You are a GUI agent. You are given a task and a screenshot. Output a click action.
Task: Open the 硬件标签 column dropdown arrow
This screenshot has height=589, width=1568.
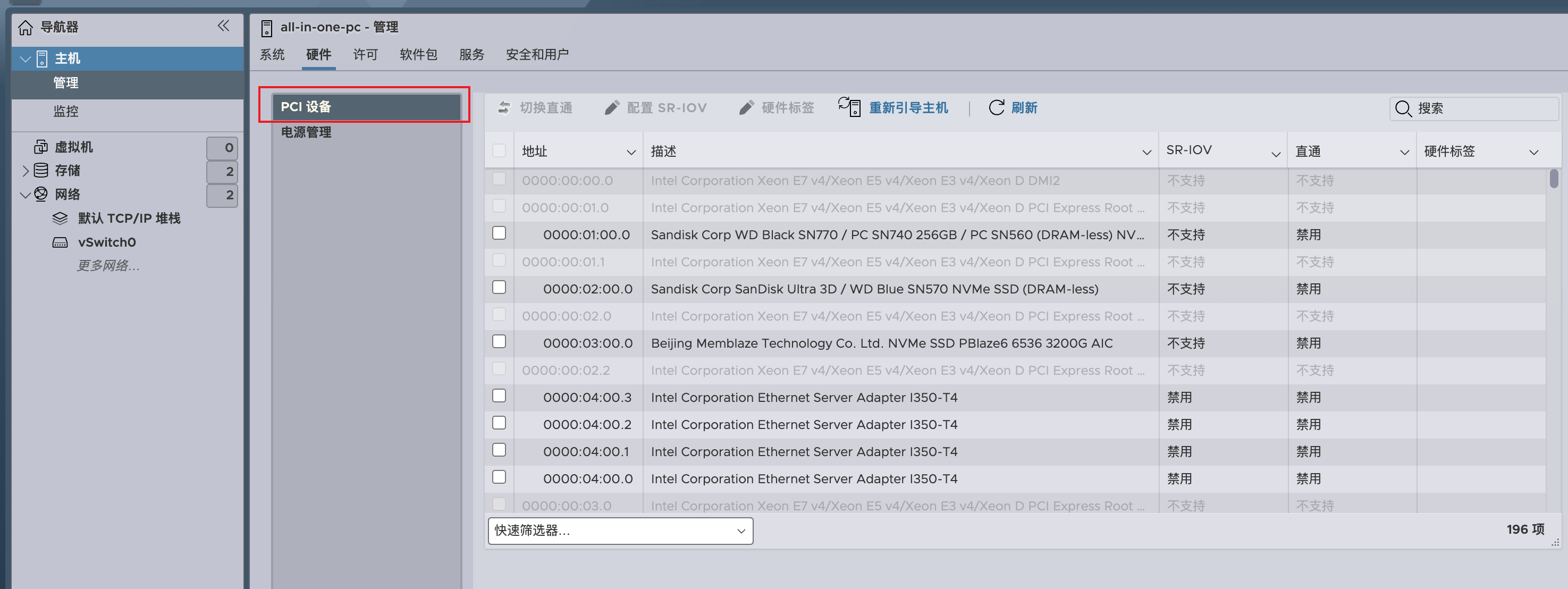pos(1534,152)
